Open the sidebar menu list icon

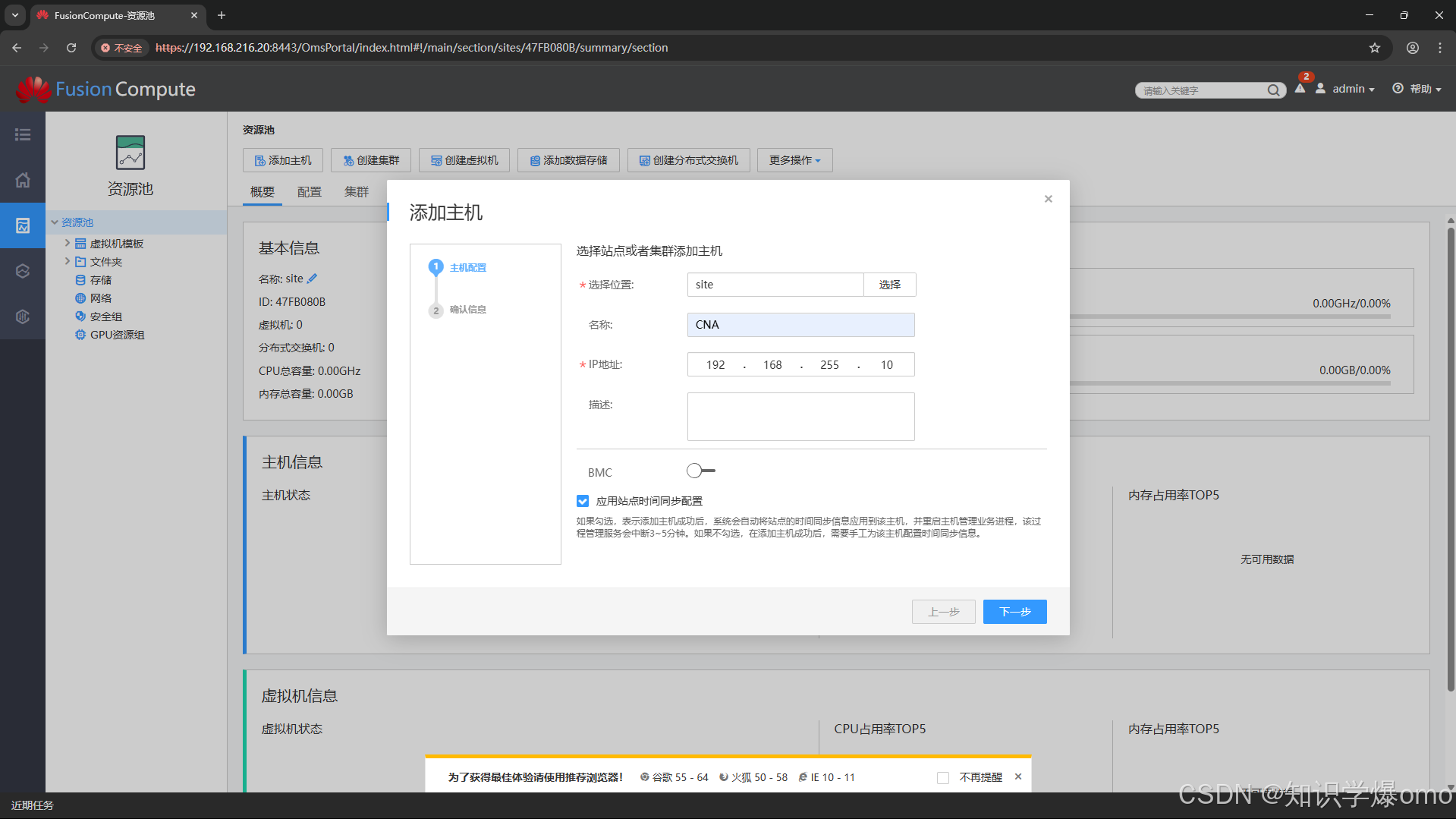pyautogui.click(x=23, y=134)
